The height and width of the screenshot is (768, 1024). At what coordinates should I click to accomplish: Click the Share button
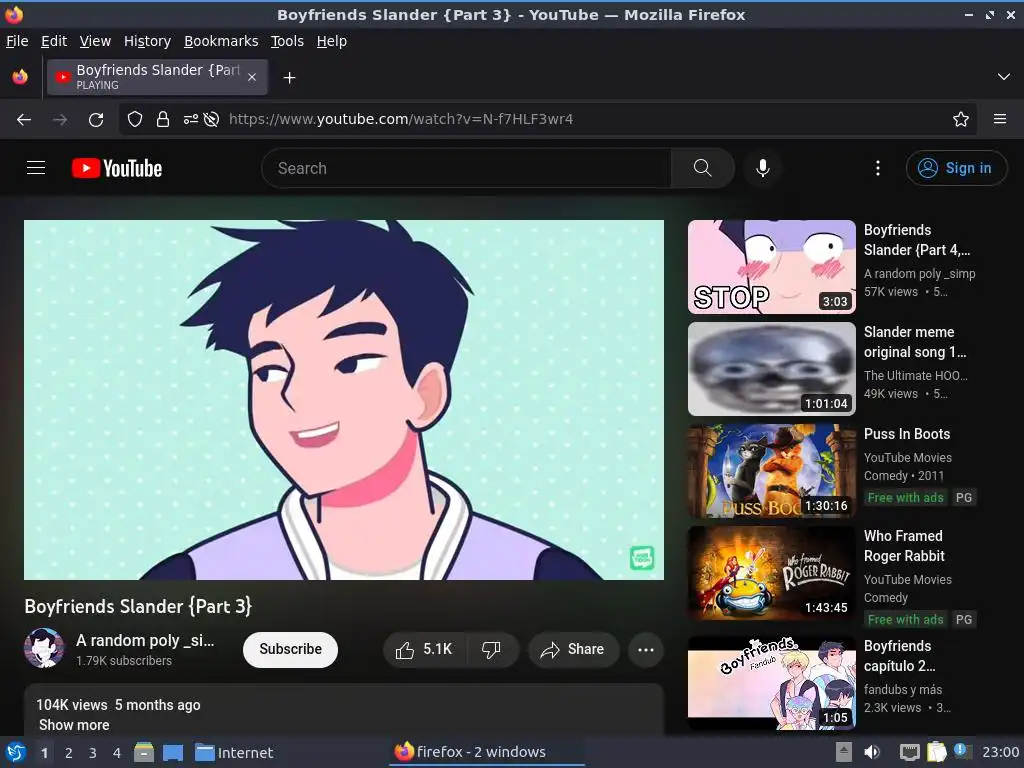coord(573,650)
